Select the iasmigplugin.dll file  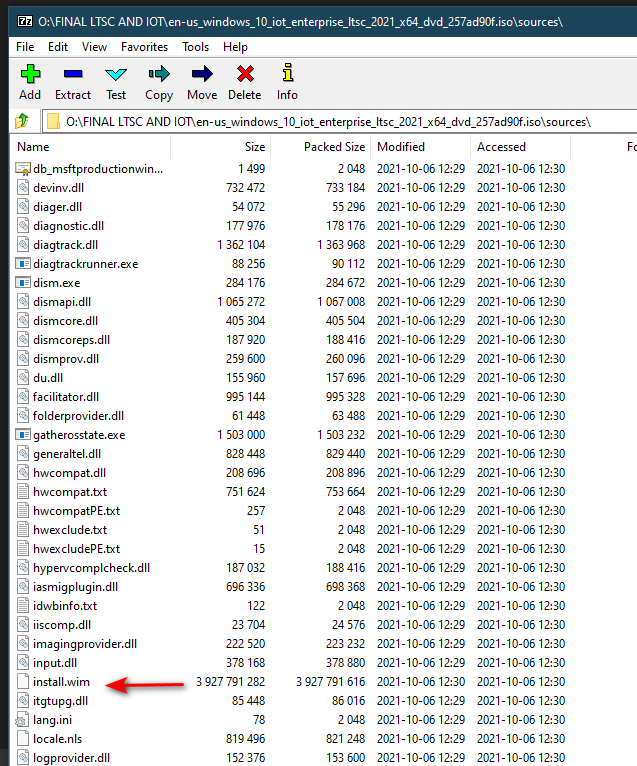(75, 587)
